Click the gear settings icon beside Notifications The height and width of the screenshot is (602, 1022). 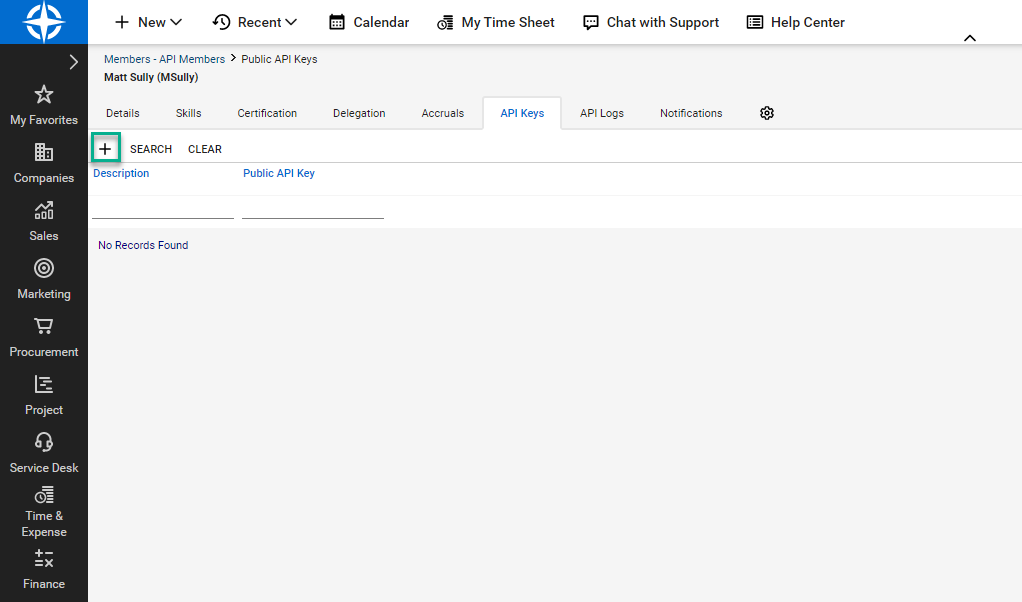tap(767, 113)
